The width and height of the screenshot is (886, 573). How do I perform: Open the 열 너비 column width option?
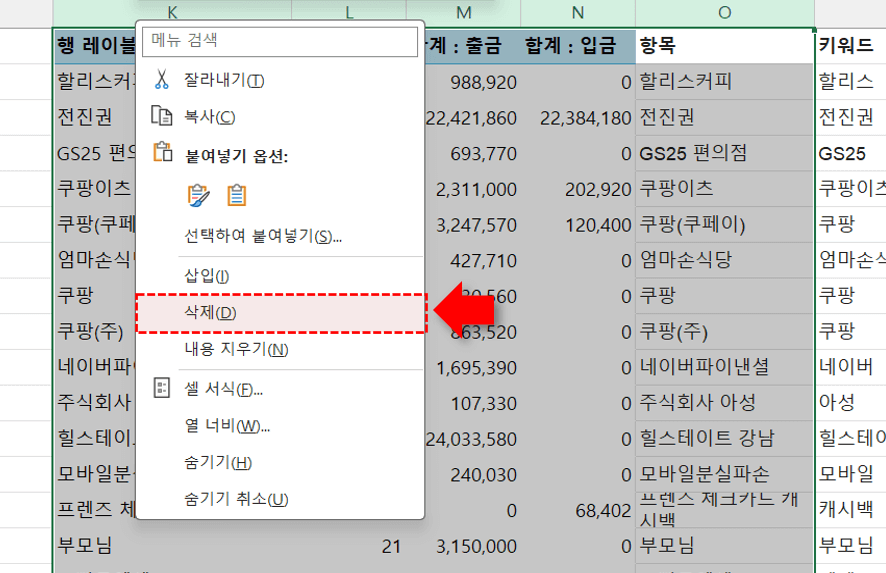pyautogui.click(x=227, y=425)
